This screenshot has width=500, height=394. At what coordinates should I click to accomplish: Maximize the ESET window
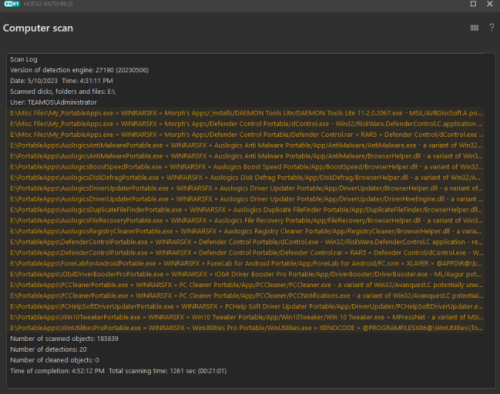473,4
